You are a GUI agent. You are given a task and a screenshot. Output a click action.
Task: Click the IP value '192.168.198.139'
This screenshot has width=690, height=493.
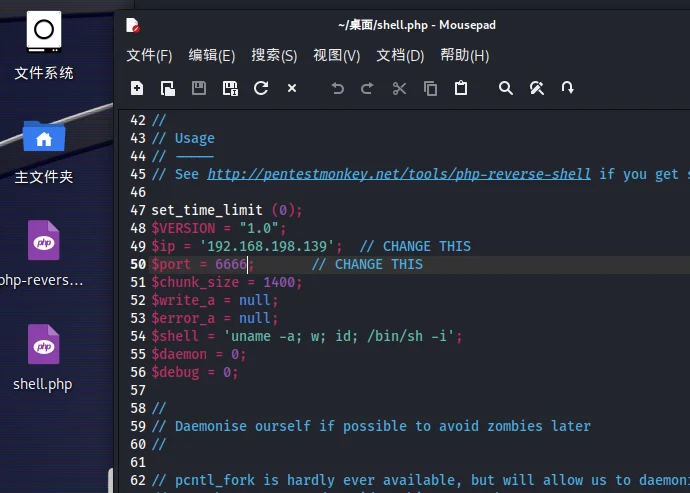pos(267,246)
